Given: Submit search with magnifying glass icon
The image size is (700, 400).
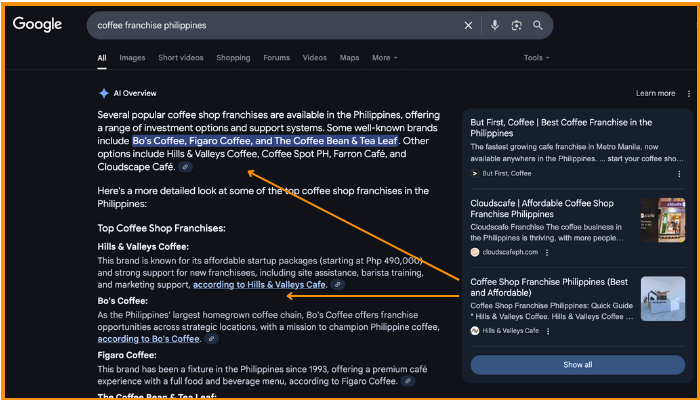Looking at the screenshot, I should (538, 25).
